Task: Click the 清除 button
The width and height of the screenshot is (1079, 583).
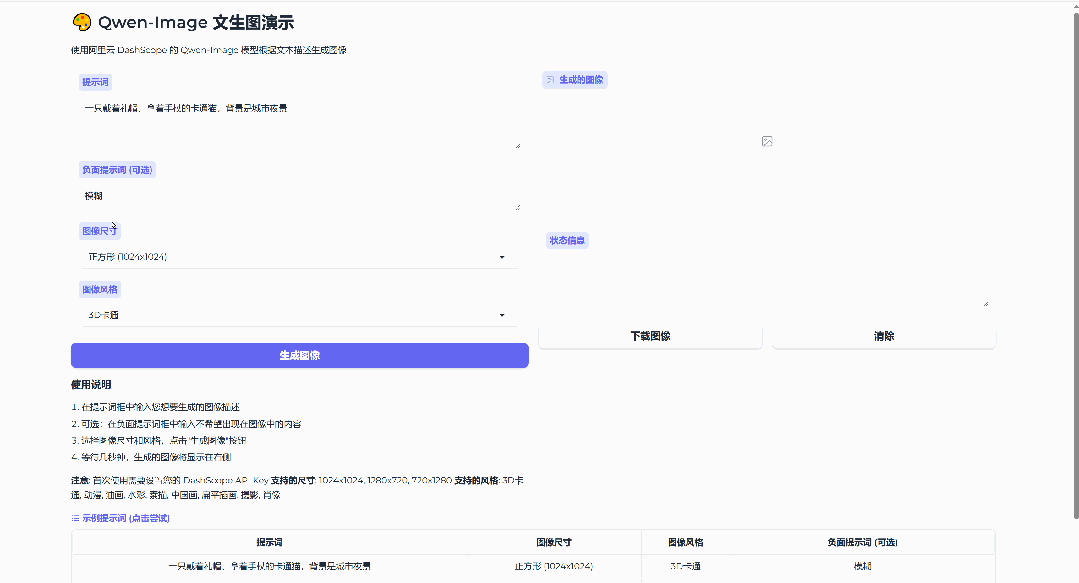Action: [x=882, y=337]
